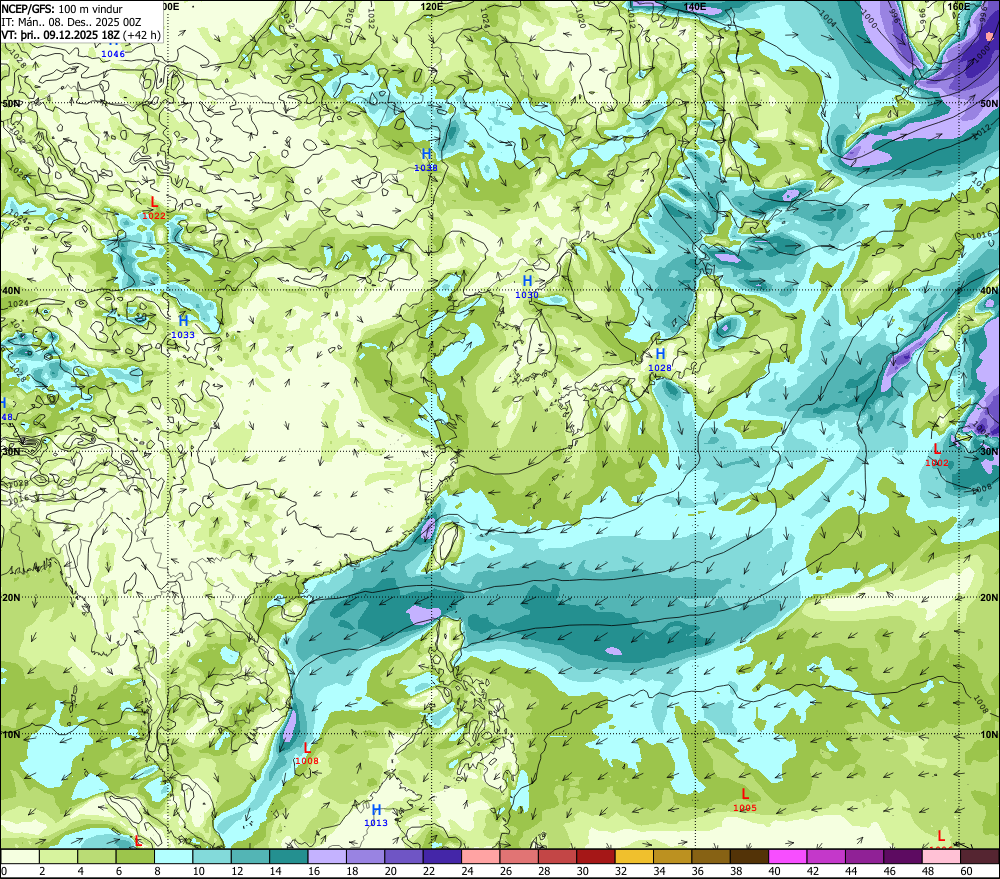1000x879 pixels.
Task: Click the legend scale value 20
Action: tap(390, 871)
